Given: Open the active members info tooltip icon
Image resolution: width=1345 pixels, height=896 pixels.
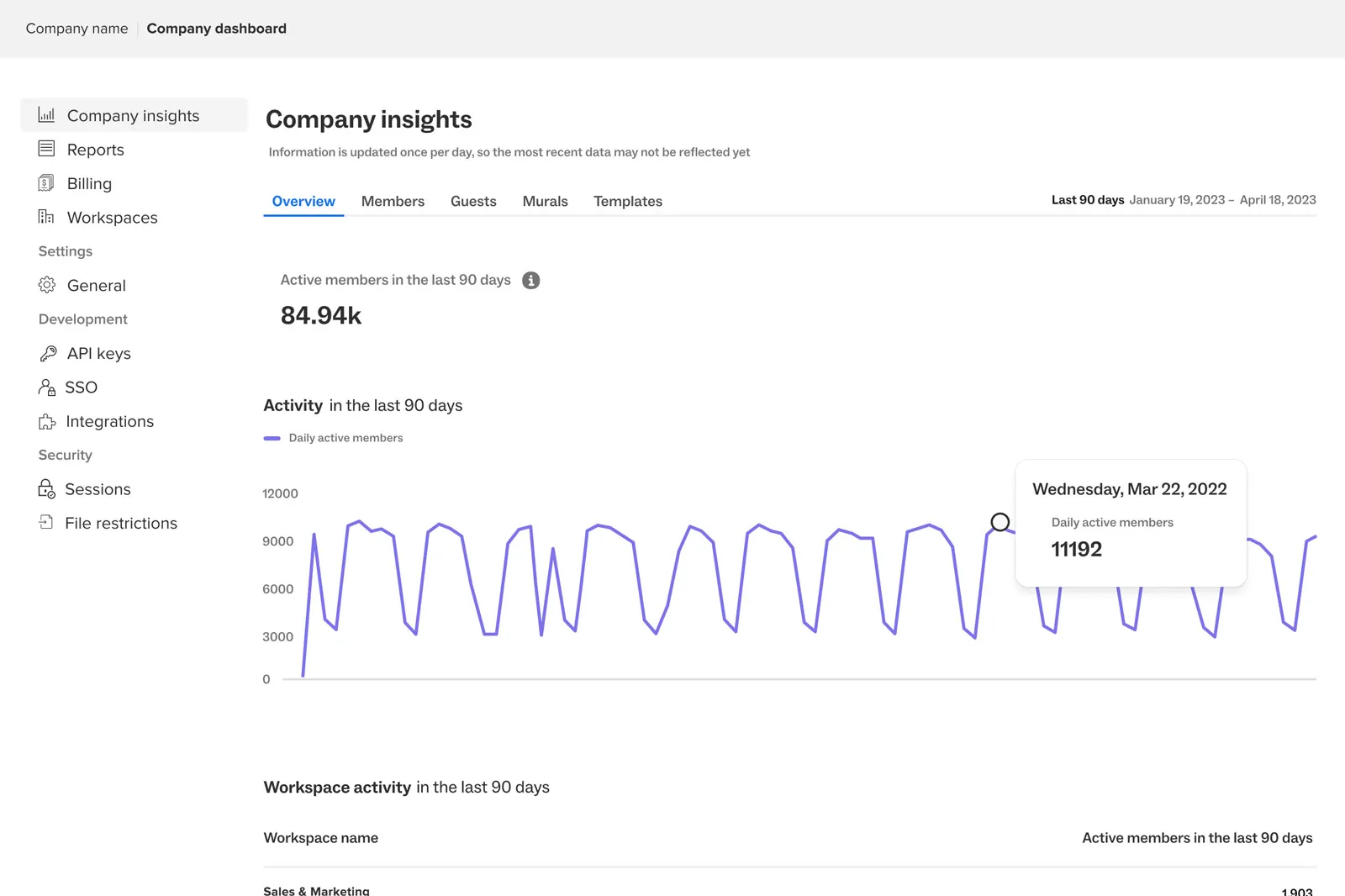Looking at the screenshot, I should coord(530,281).
